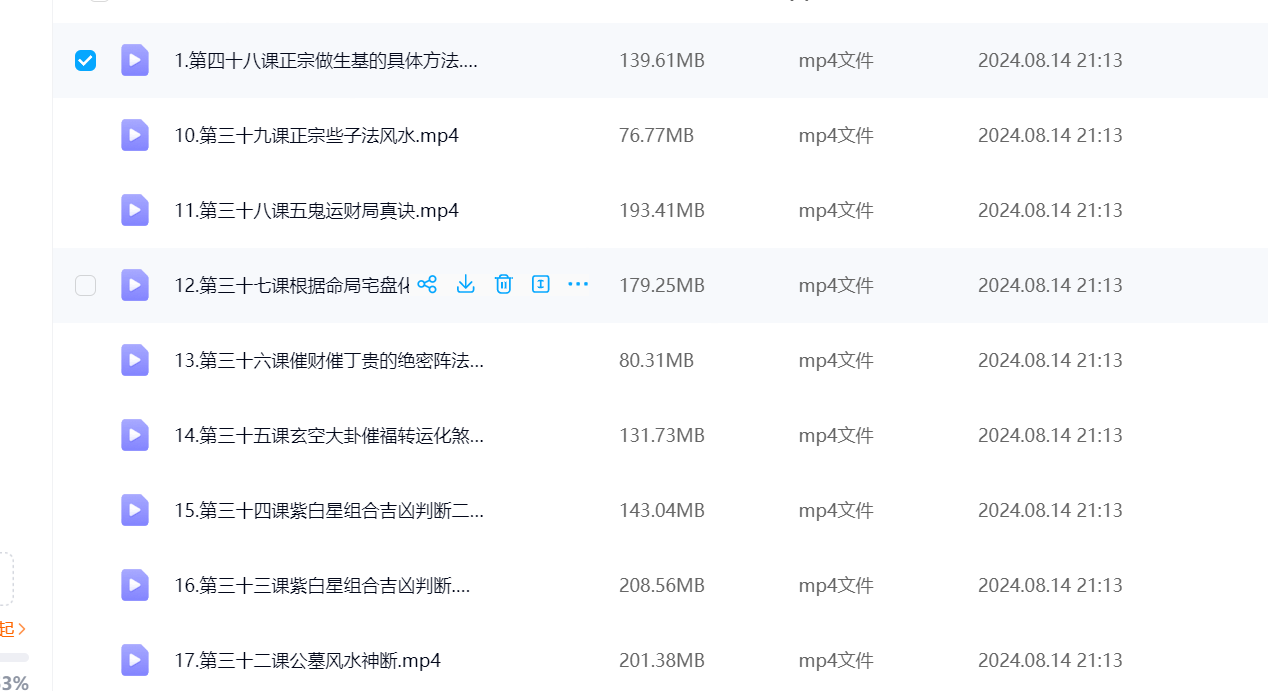Click the rename icon on file 12 row
This screenshot has height=691, width=1268.
point(541,285)
